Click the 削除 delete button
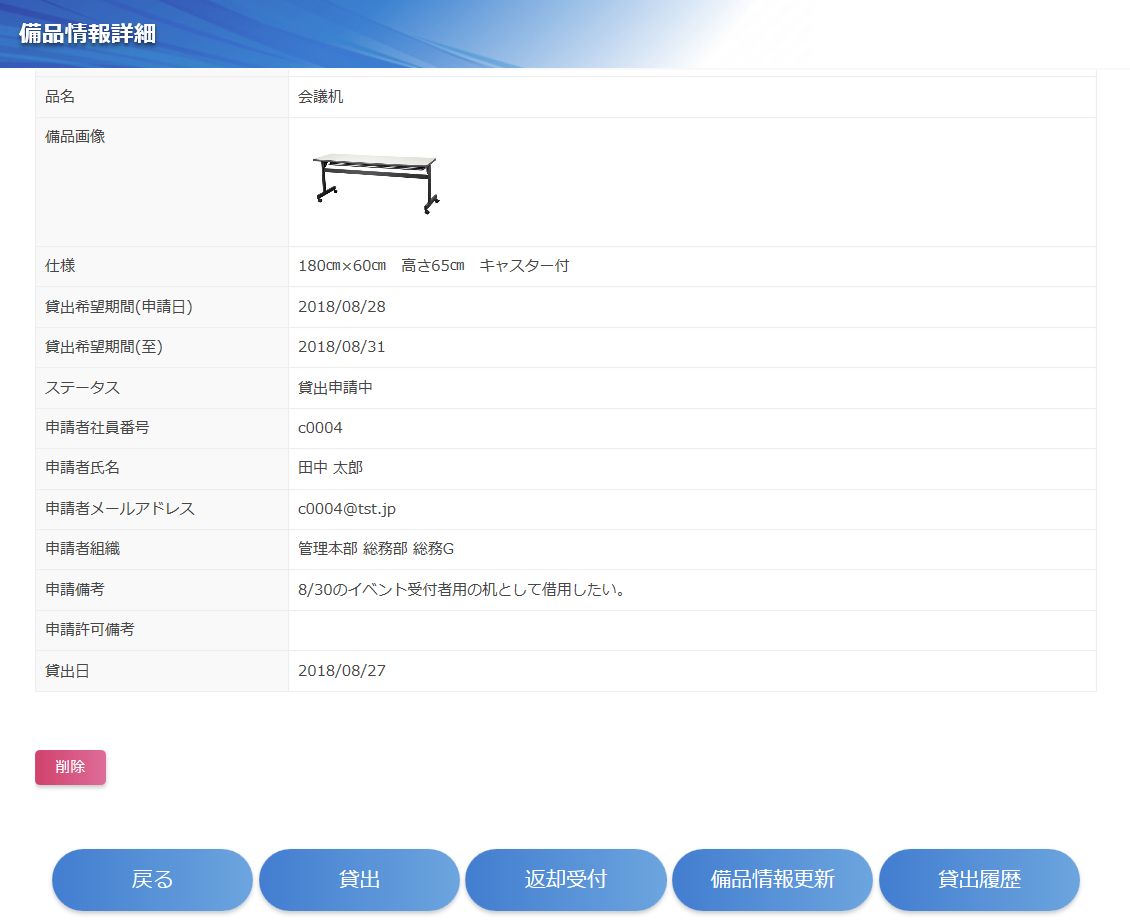 tap(70, 767)
